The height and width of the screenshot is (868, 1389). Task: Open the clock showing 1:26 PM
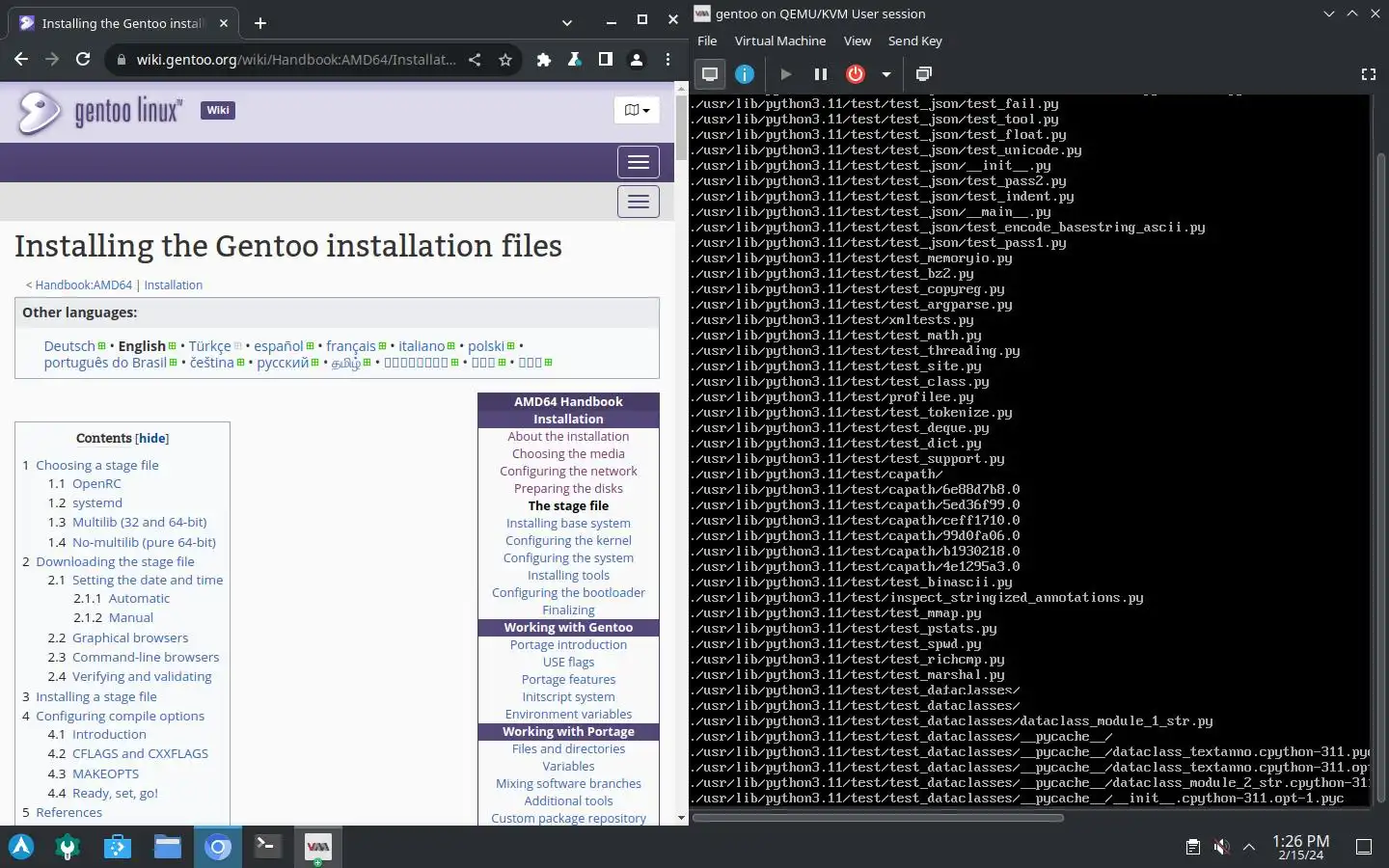pos(1300,847)
